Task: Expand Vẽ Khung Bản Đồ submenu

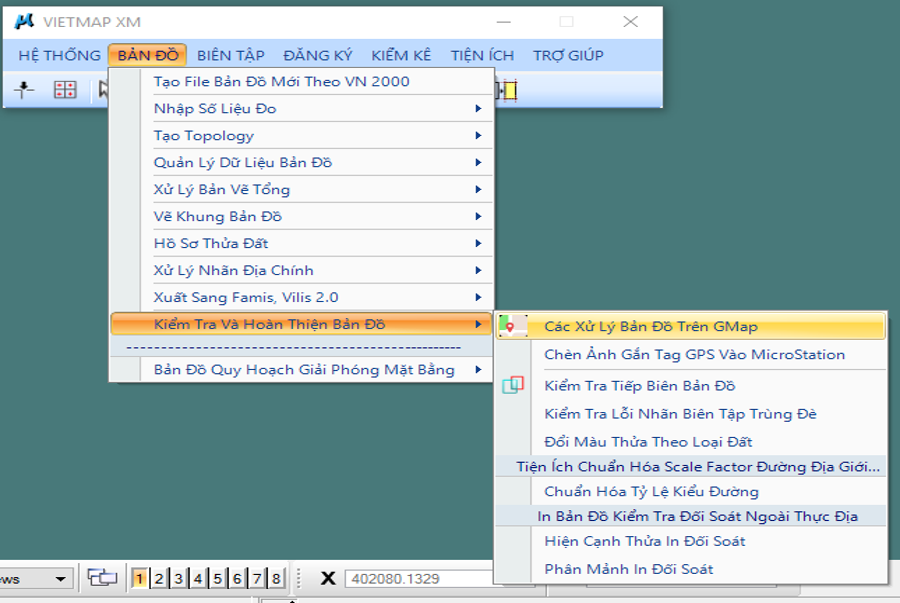Action: pyautogui.click(x=301, y=216)
